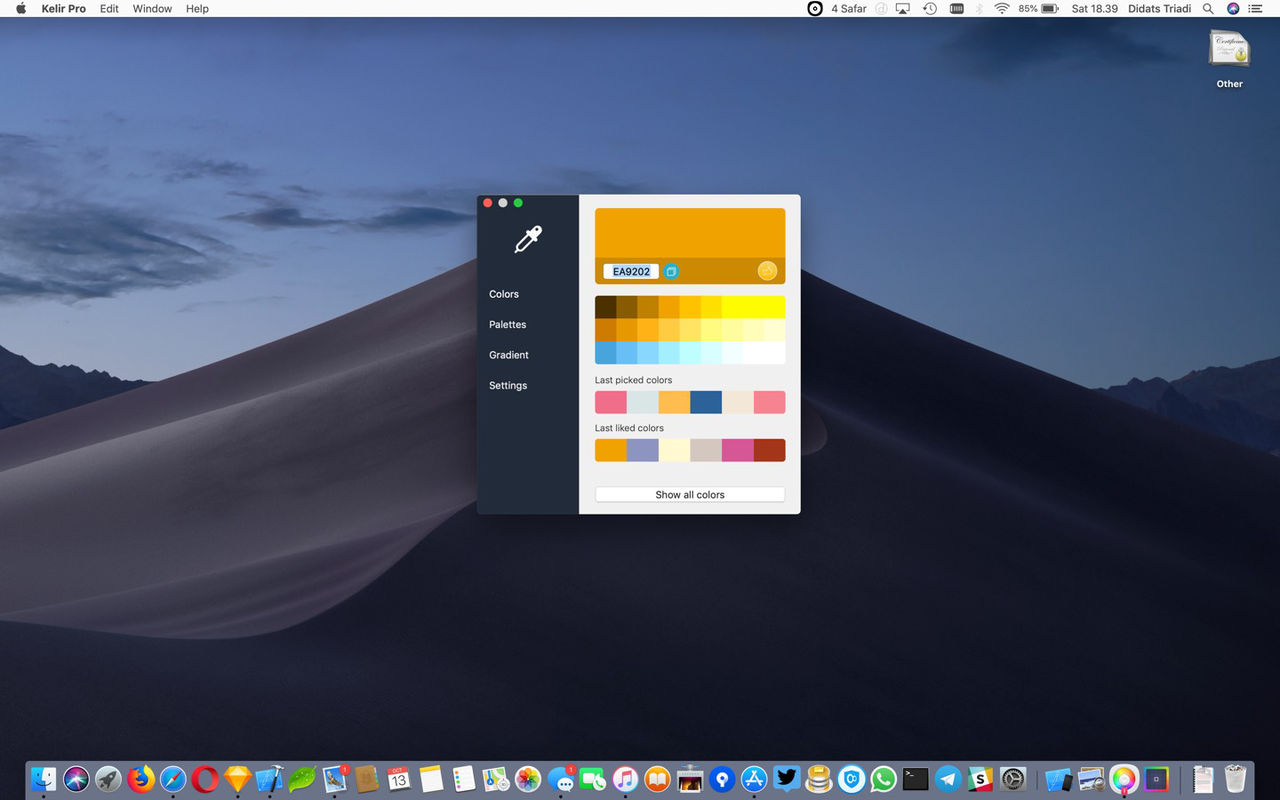Open Twitter from the Dock
The height and width of the screenshot is (800, 1280).
point(786,779)
